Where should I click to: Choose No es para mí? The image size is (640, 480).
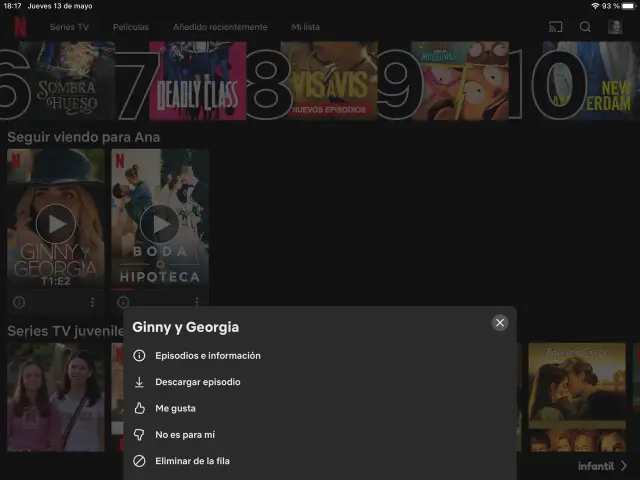(x=185, y=435)
